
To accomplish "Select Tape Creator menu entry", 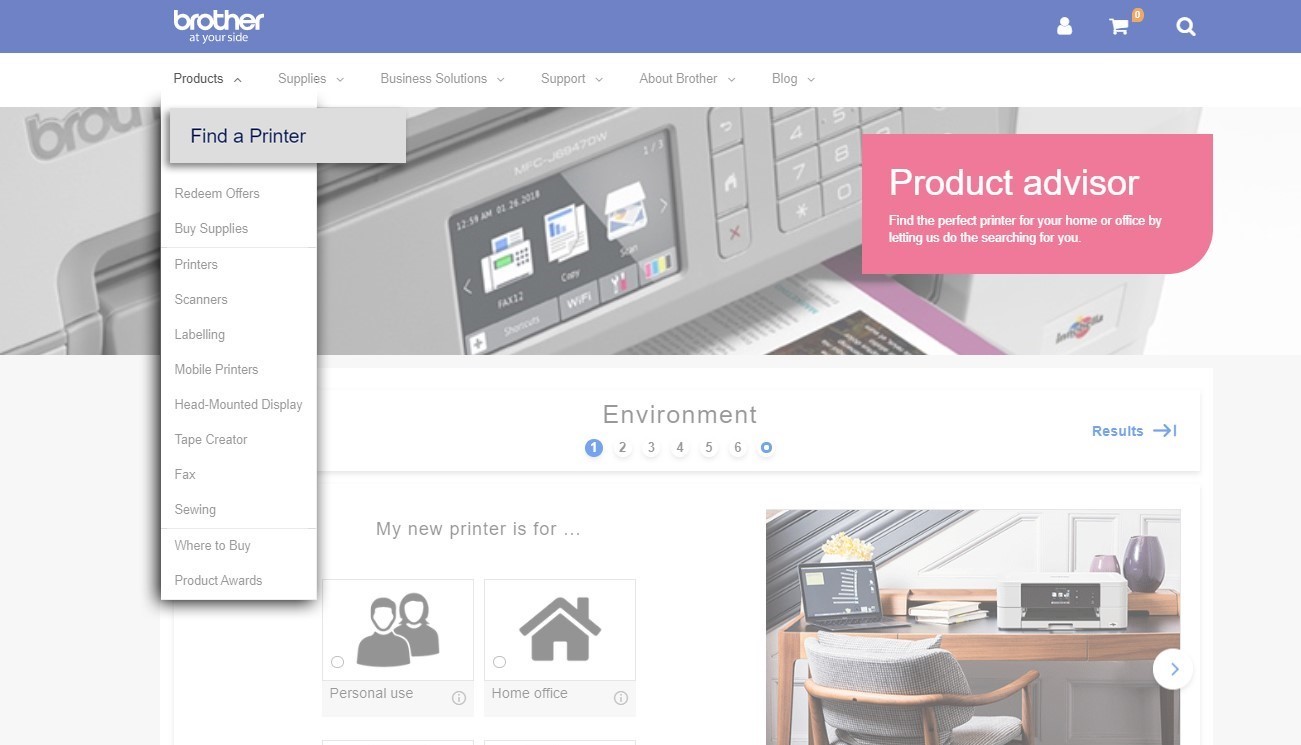I will 211,439.
